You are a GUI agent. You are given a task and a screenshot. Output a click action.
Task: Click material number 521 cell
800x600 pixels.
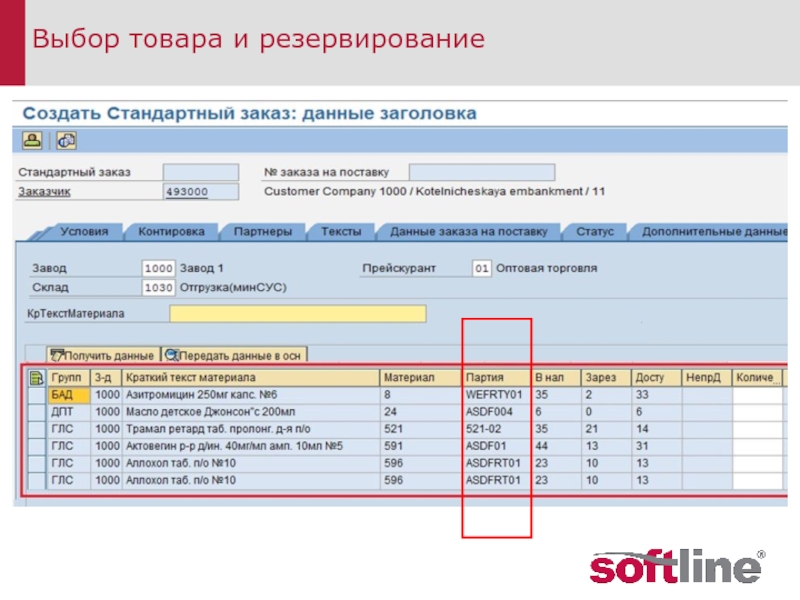[421, 429]
